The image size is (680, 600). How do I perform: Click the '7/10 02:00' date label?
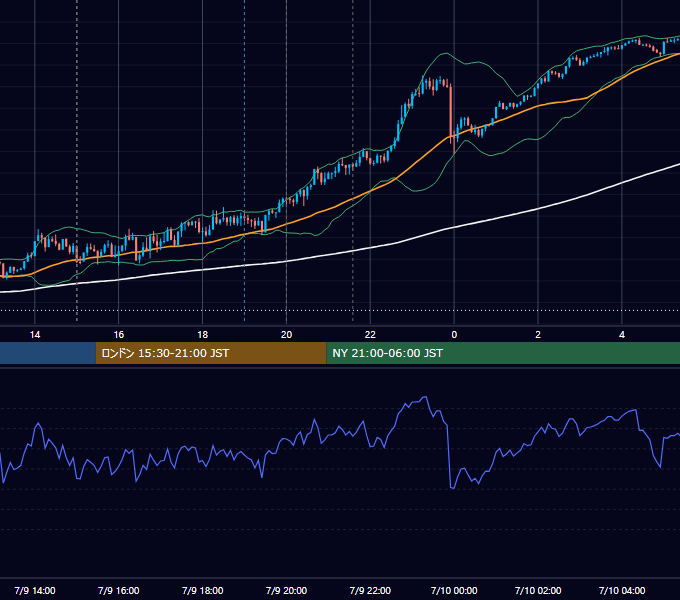click(538, 590)
